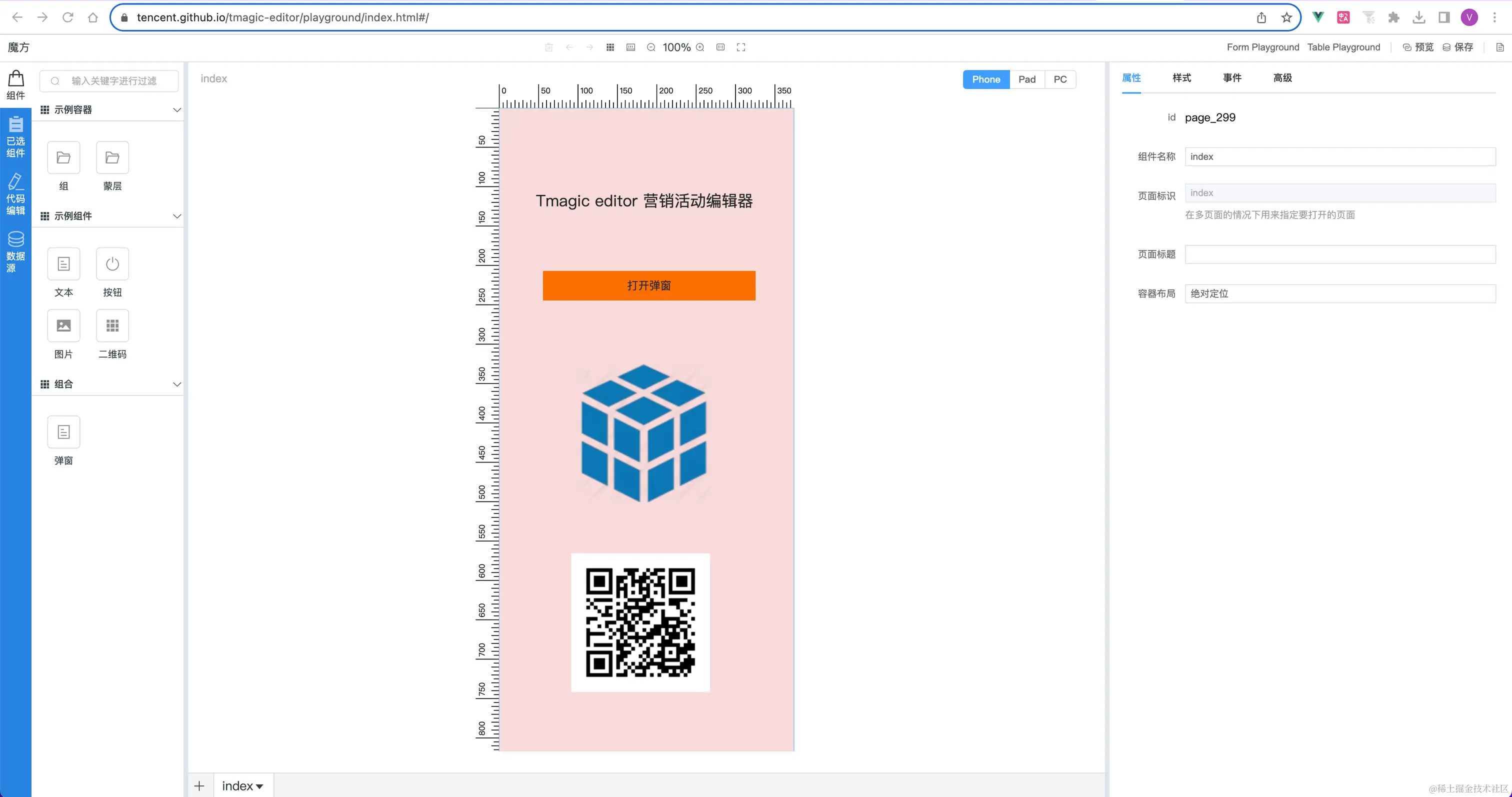Screen dimensions: 1512x797
Task: Click the component search filter field
Action: [x=109, y=81]
